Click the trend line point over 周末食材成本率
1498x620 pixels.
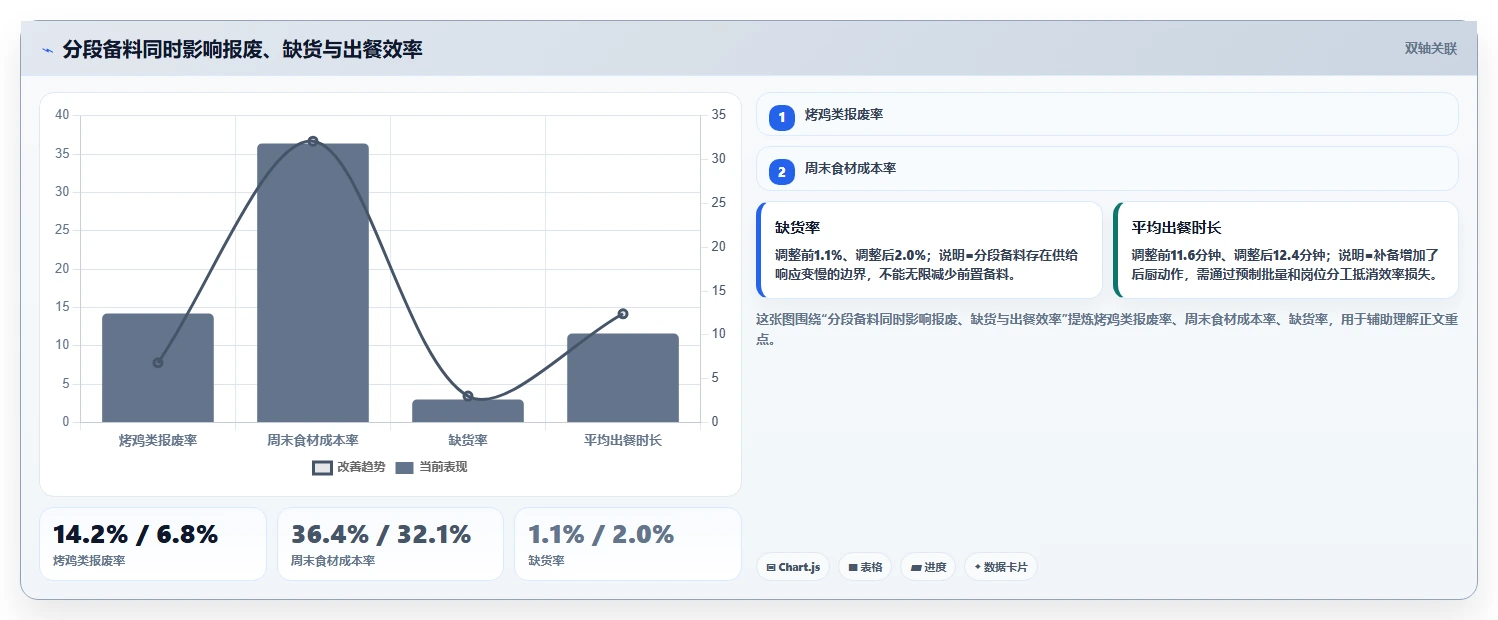pos(313,141)
